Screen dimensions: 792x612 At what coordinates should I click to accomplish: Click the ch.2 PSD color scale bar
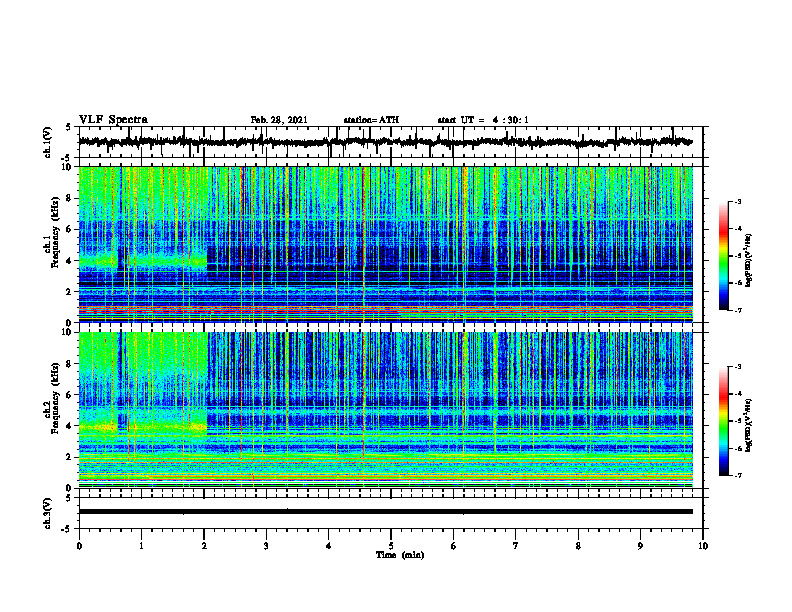click(x=723, y=421)
